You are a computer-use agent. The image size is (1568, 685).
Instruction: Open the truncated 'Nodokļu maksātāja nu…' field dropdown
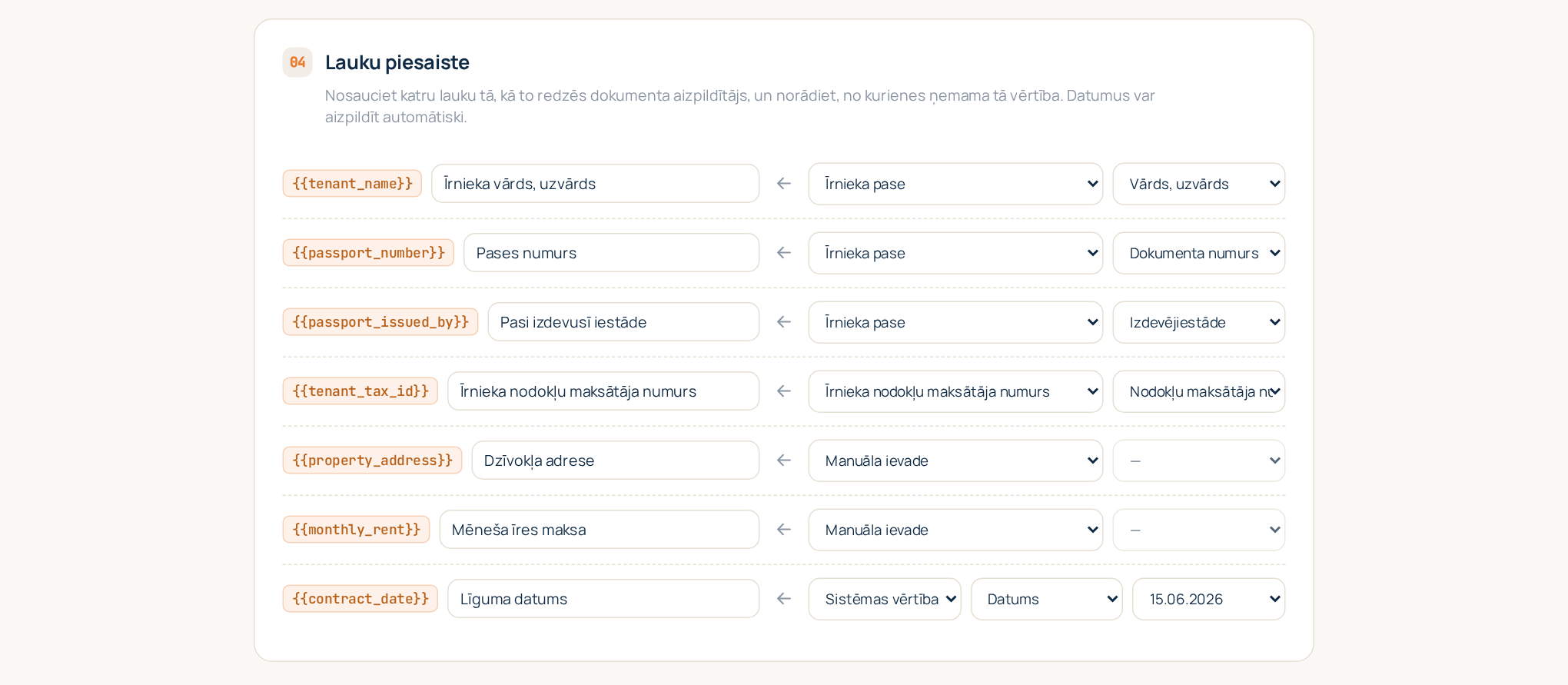point(1198,391)
